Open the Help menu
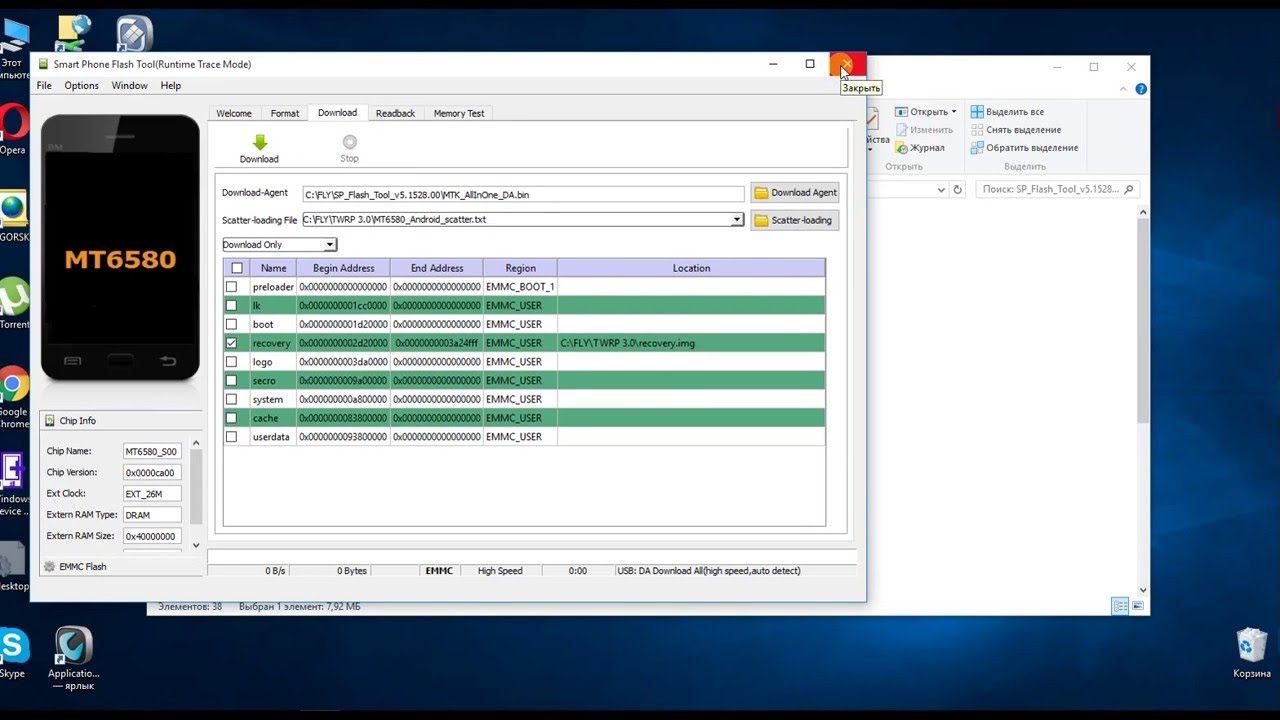Screen dimensions: 1280x720 171,86
